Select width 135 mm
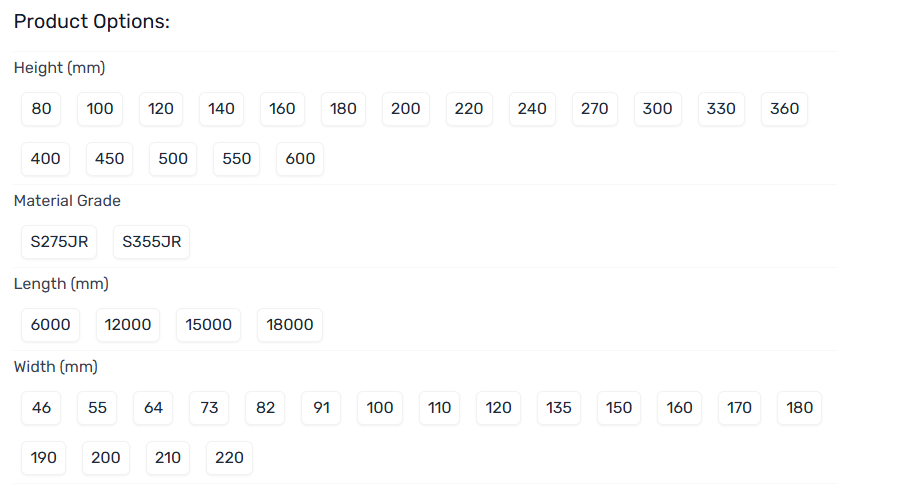Image resolution: width=898 pixels, height=496 pixels. [559, 408]
